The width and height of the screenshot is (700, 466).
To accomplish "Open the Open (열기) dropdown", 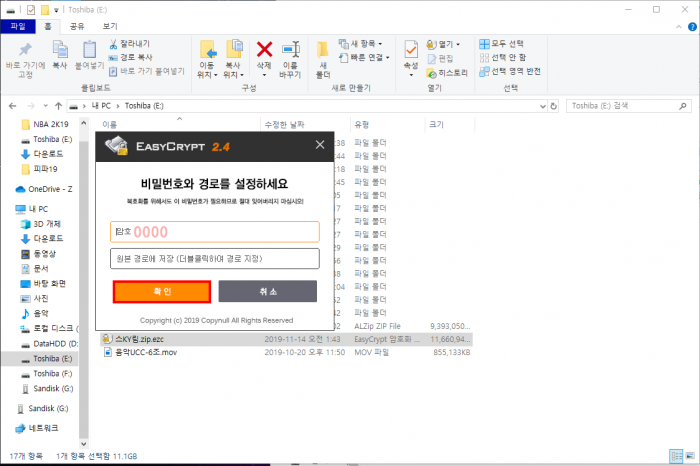I will pos(443,44).
